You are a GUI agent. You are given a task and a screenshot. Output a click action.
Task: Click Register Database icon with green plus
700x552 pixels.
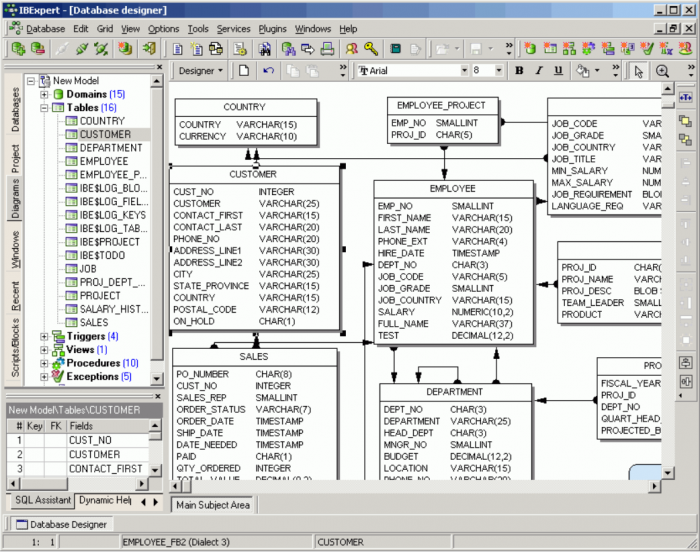tap(18, 48)
